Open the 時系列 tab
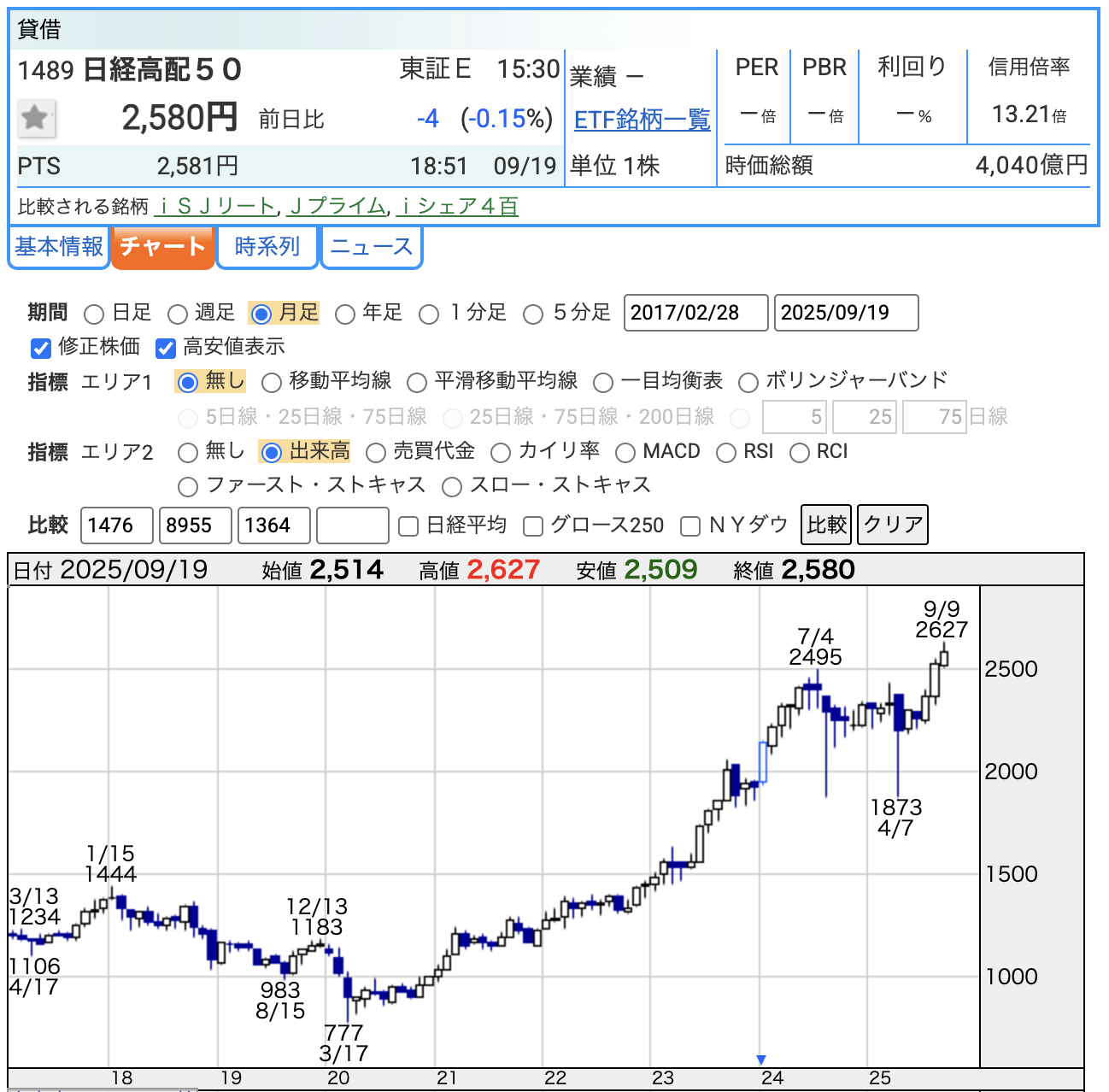Screen dimensions: 1109x1092 (x=267, y=247)
